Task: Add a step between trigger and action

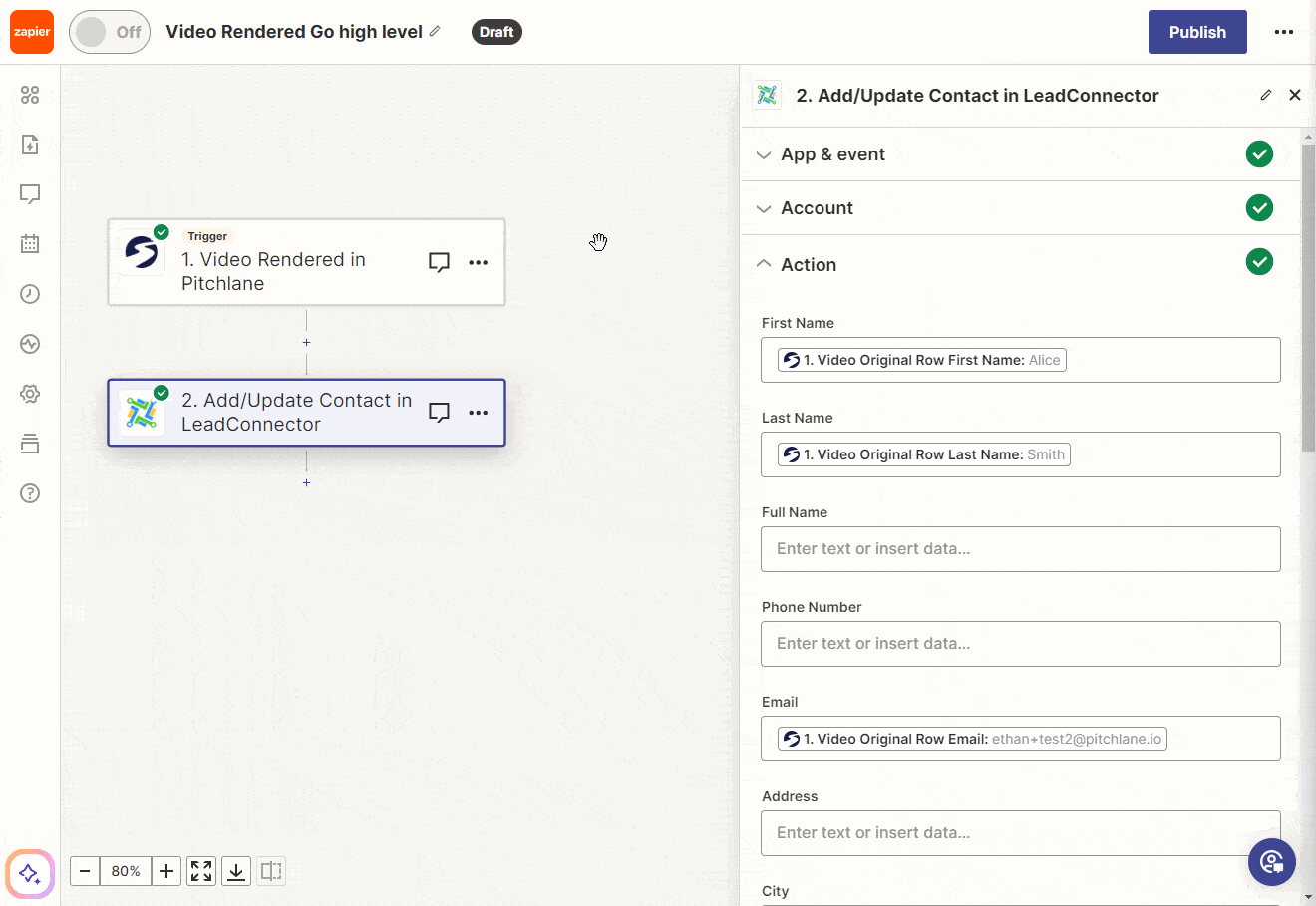Action: coord(306,342)
